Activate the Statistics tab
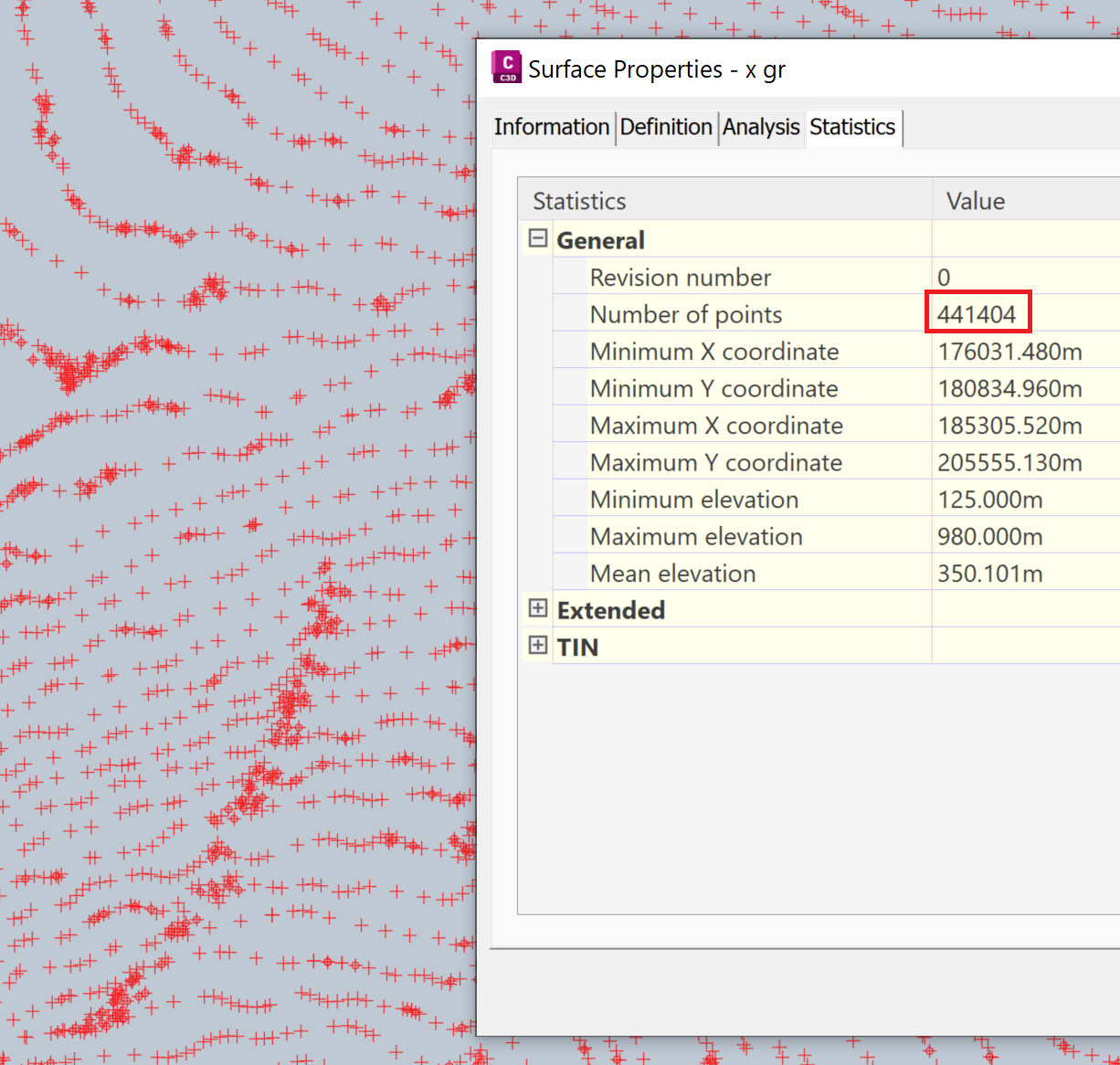Screen dimensions: 1120x1065 click(x=851, y=127)
